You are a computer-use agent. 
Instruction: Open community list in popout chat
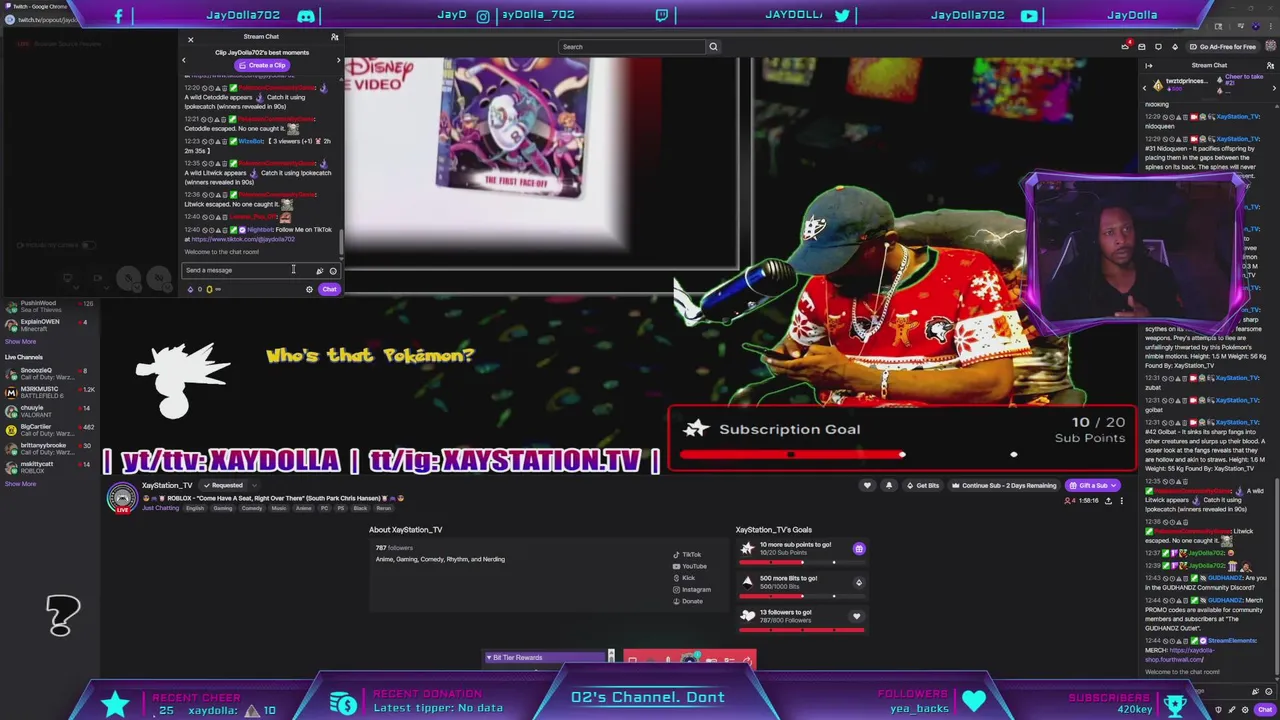[x=335, y=37]
